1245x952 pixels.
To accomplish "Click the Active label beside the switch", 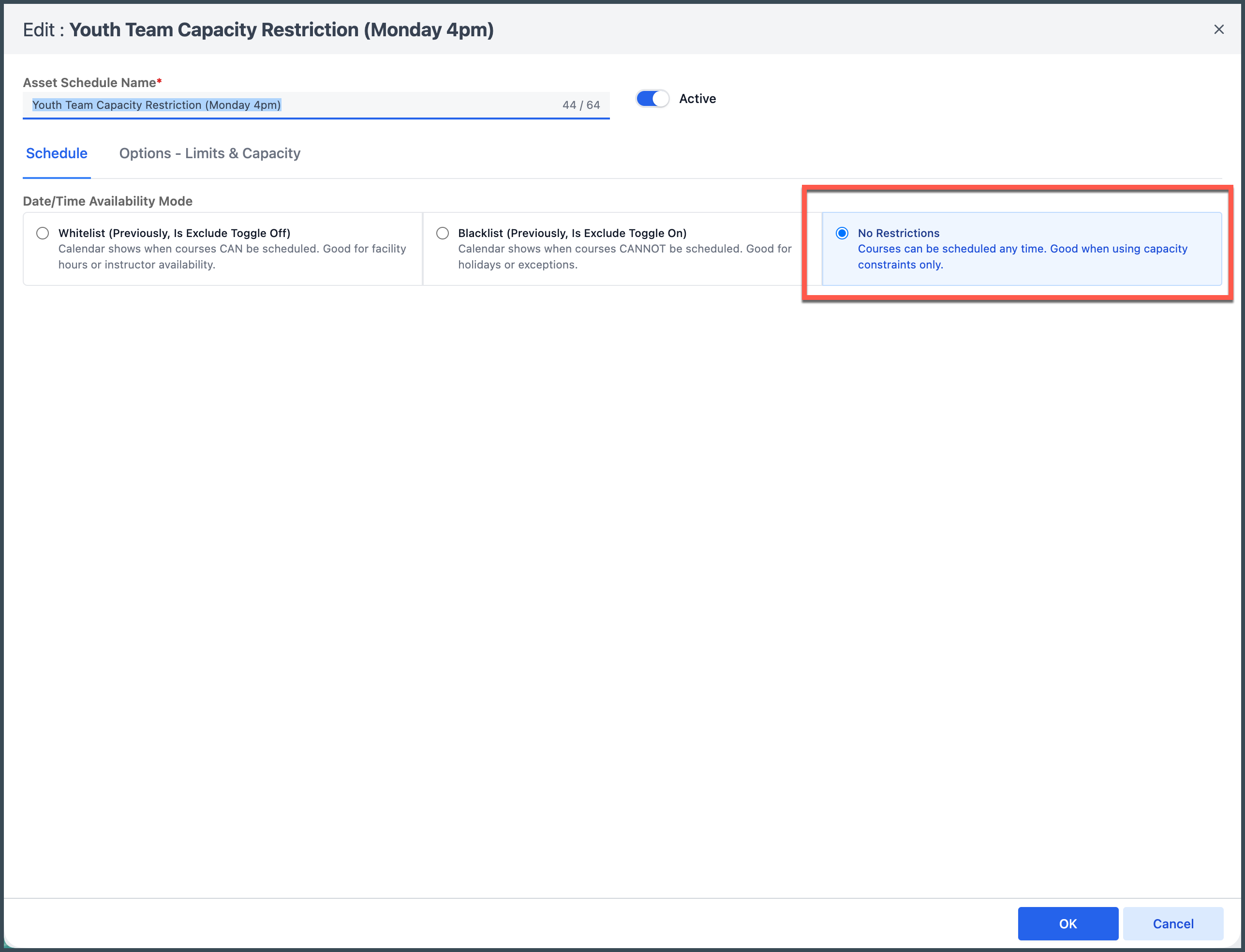I will click(x=697, y=99).
